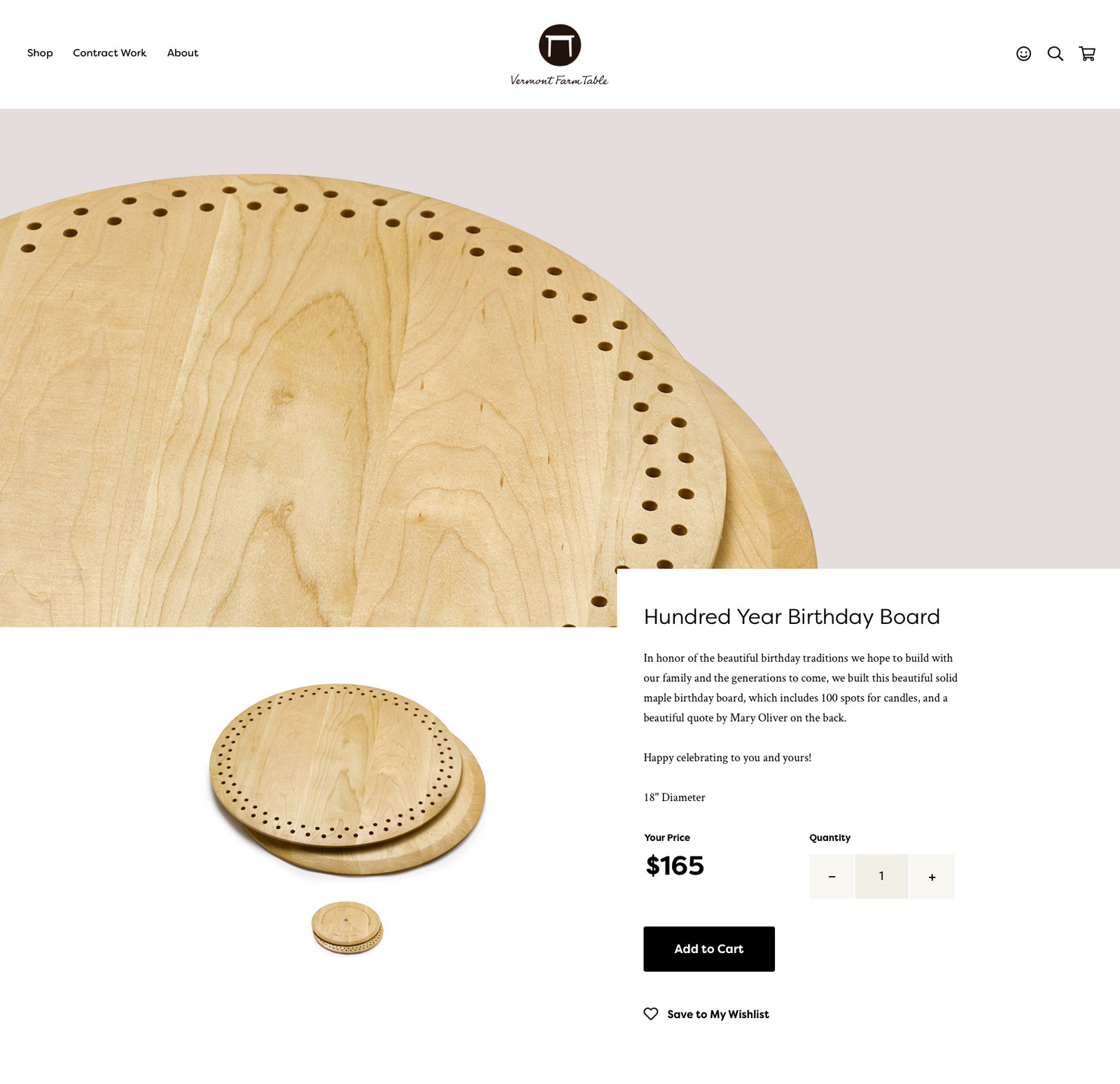Click the Add to Cart button
The width and height of the screenshot is (1120, 1084).
click(x=709, y=949)
